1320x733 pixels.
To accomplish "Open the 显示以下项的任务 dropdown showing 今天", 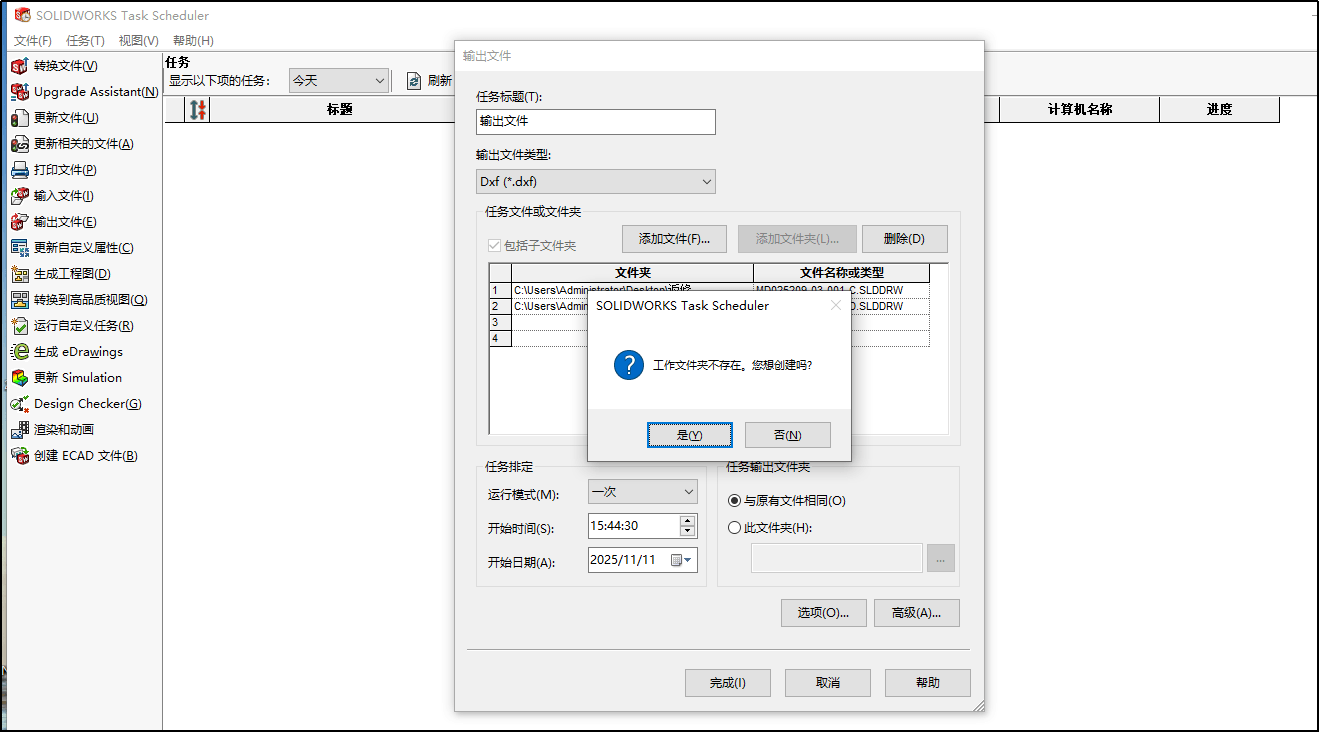I will click(x=339, y=81).
